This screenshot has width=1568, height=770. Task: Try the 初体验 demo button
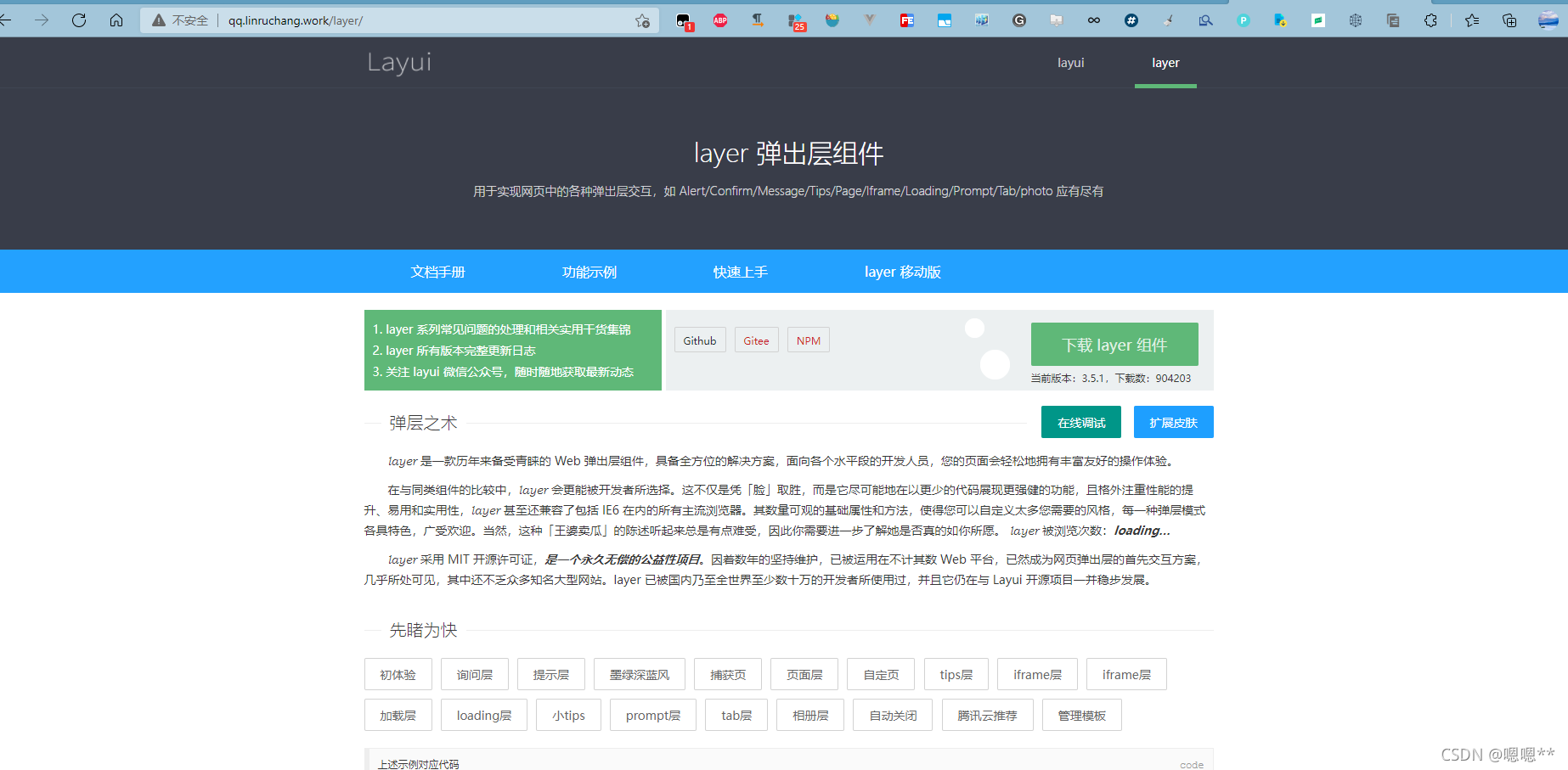coord(398,674)
